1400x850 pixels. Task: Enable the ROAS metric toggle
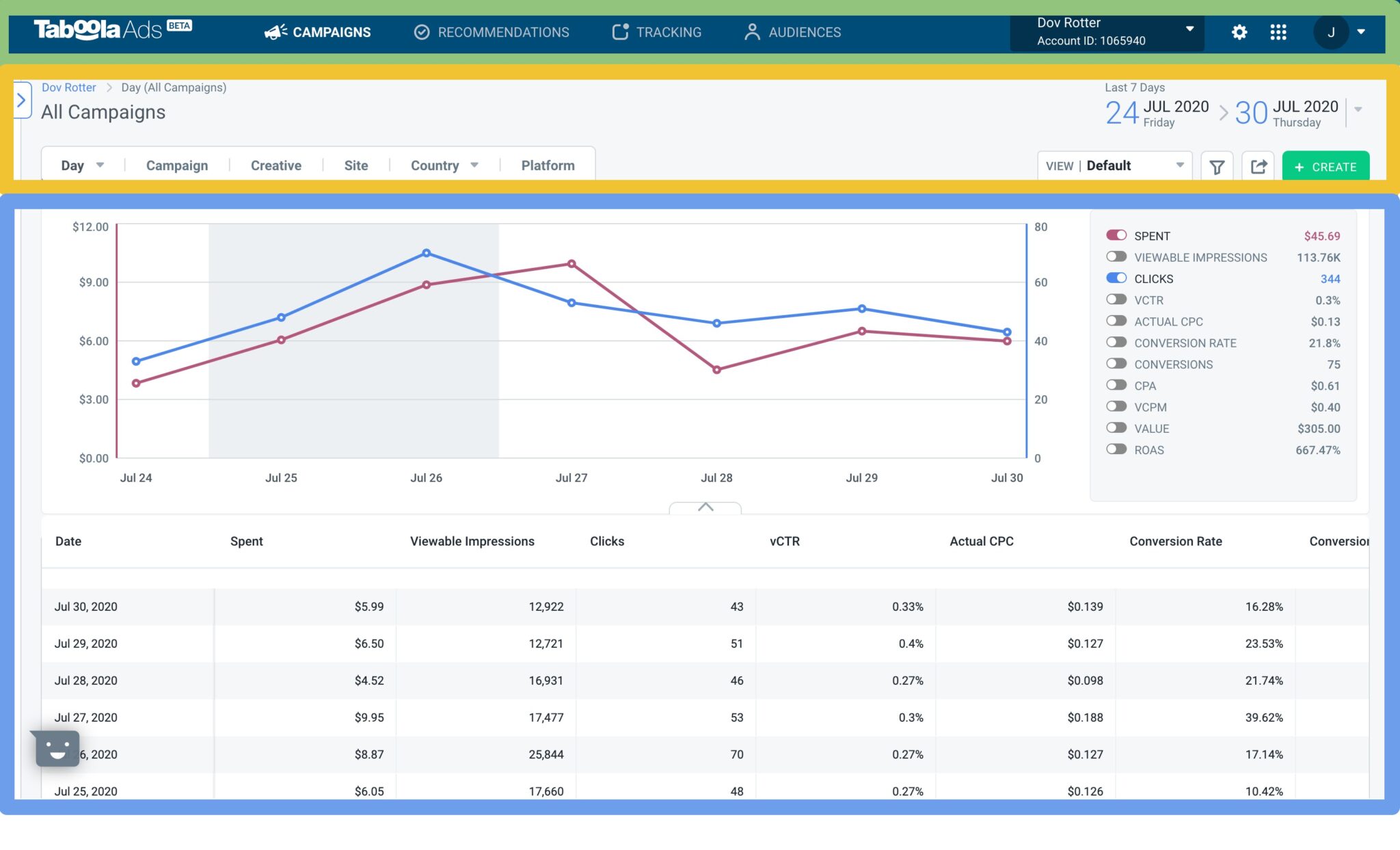1116,449
